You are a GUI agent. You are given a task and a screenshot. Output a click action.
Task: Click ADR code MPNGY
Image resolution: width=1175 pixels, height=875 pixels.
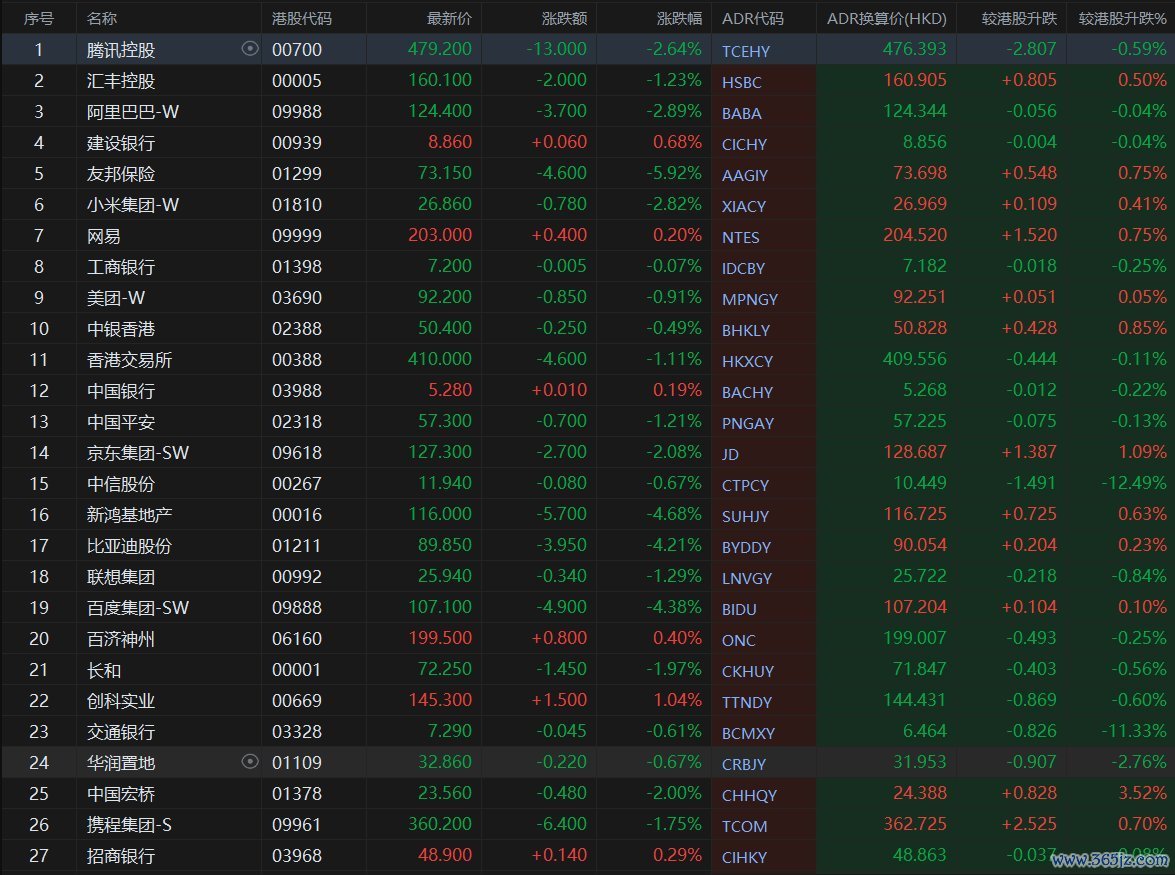pos(750,300)
